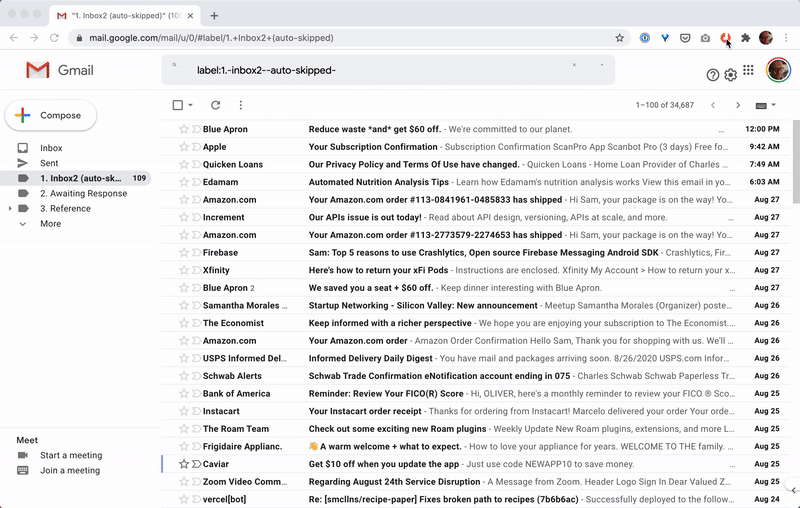Star the Schwab Alerts email
Viewport: 800px width, 508px height.
(184, 376)
